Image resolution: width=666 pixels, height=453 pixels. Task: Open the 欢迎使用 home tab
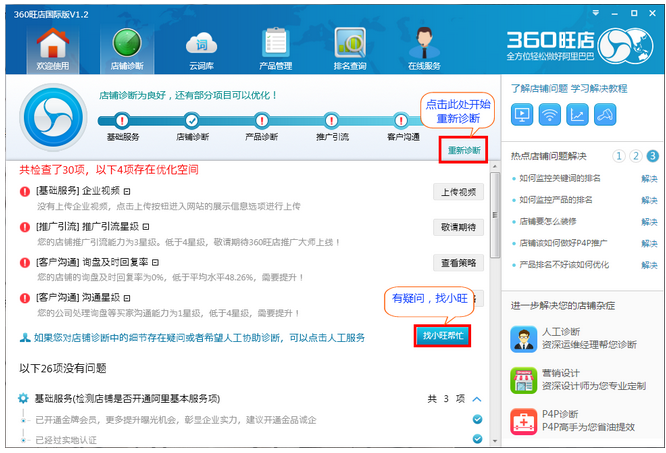coord(53,49)
